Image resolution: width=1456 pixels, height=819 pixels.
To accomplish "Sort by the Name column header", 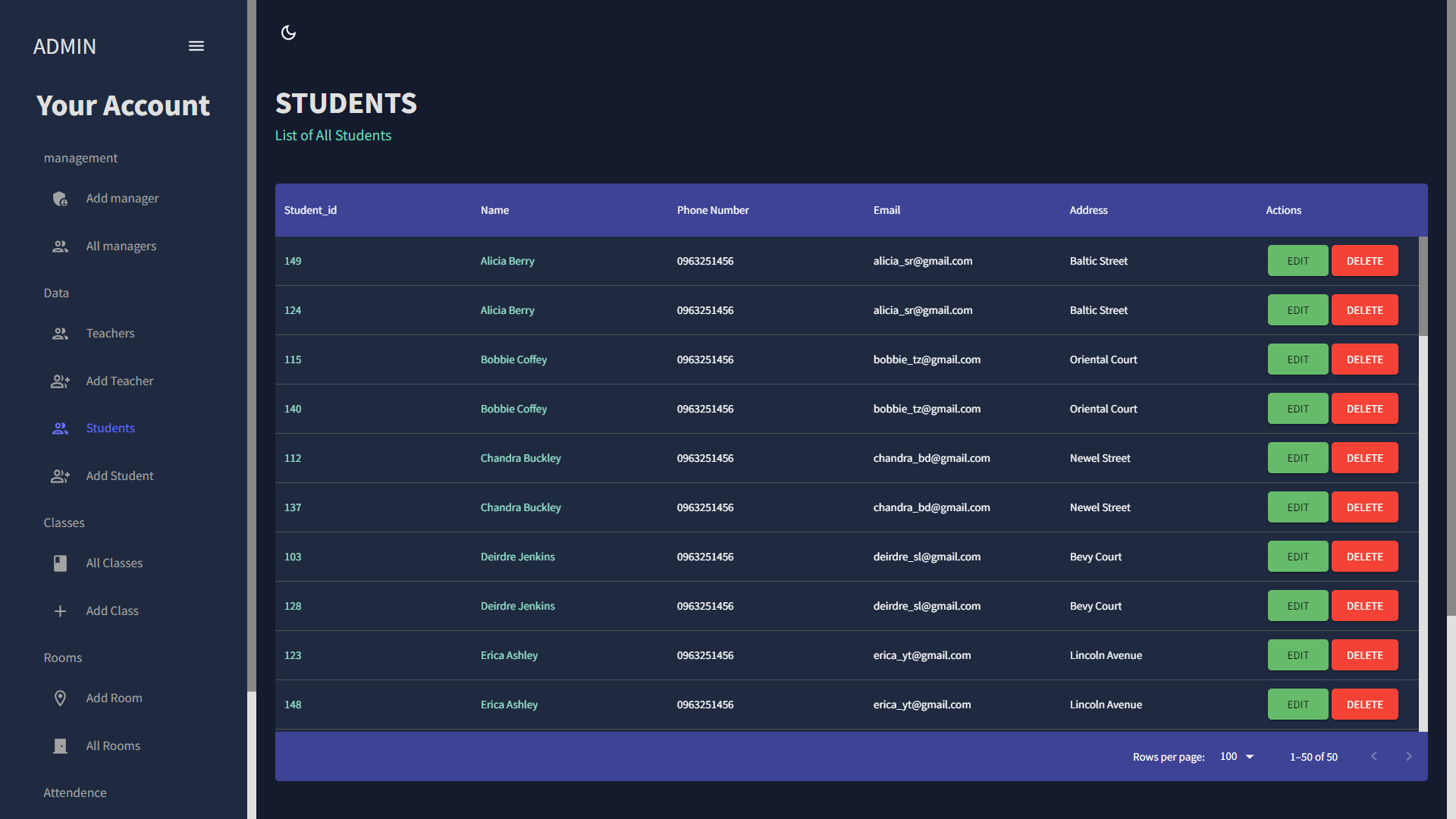I will 494,210.
